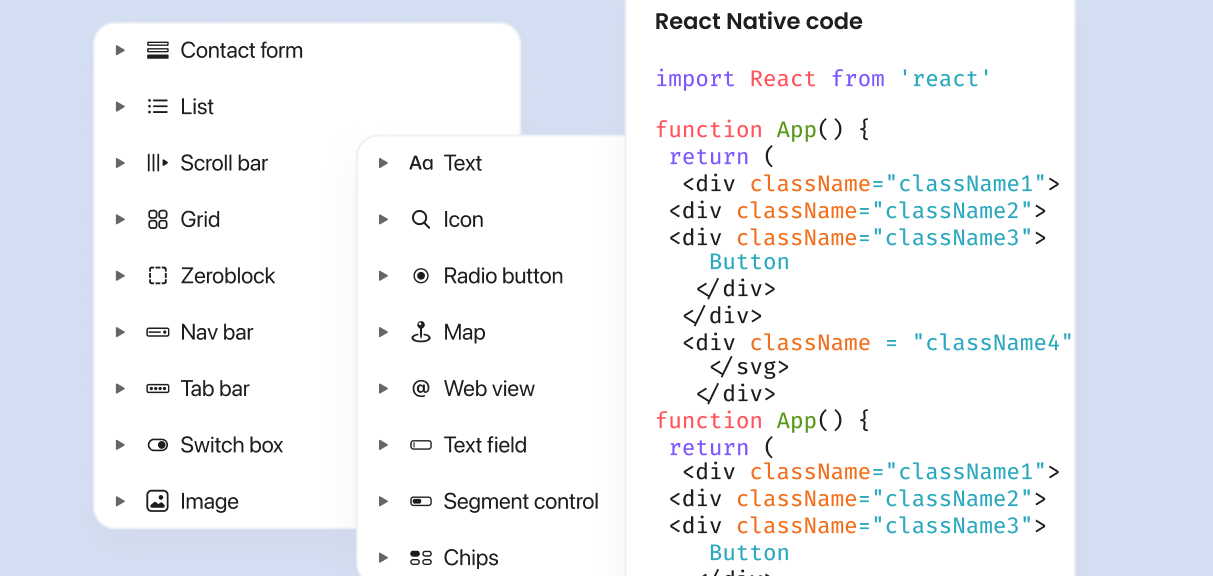This screenshot has width=1213, height=576.
Task: Select the Segment control icon
Action: 421,501
